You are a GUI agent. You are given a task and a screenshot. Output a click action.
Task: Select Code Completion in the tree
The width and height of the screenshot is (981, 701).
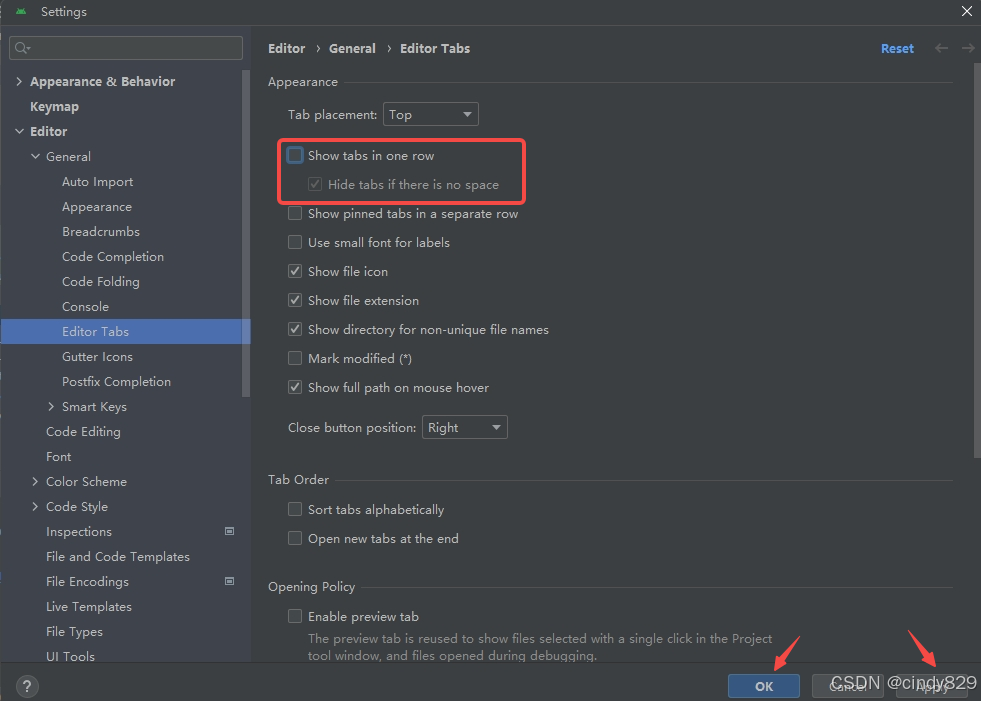point(113,257)
